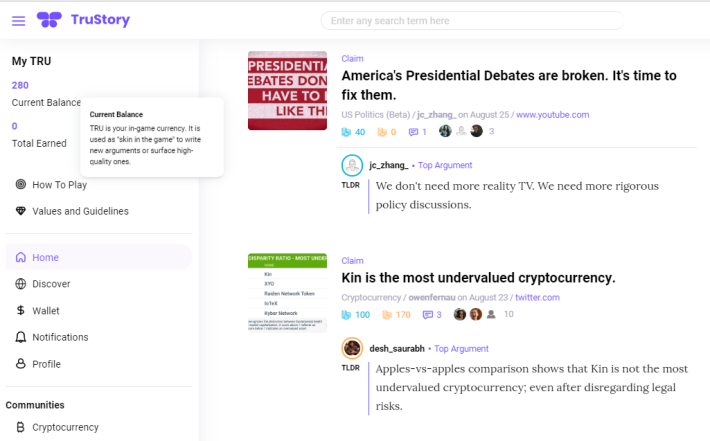Screen dimensions: 710x441
Task: Select Home in sidebar
Action: point(99,257)
